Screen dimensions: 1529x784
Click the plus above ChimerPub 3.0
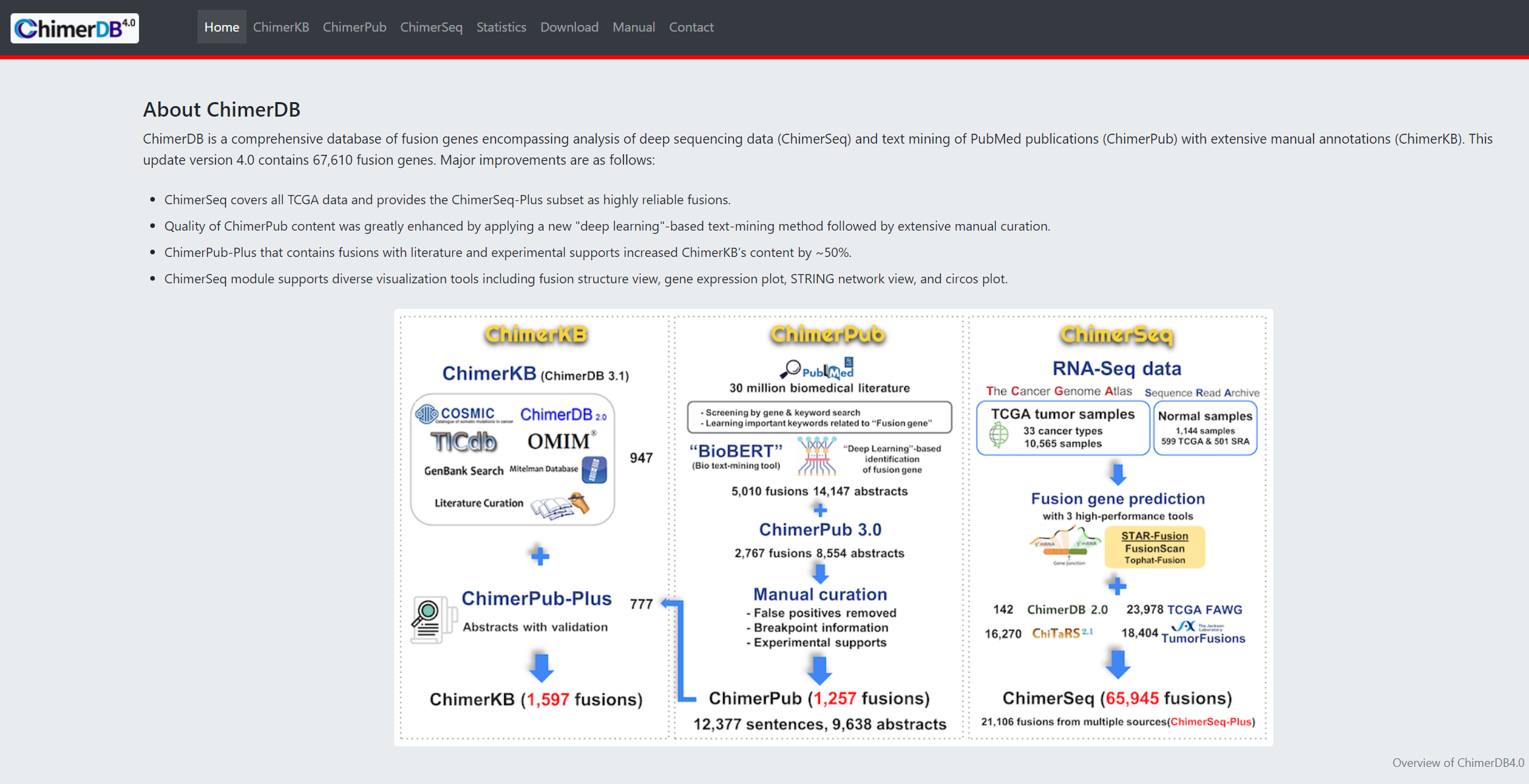[x=820, y=510]
